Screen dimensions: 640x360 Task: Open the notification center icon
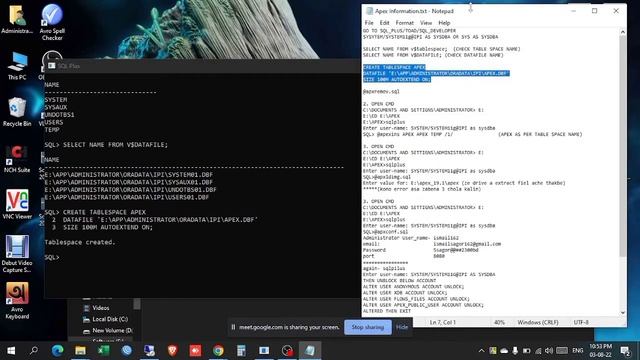(x=625, y=350)
